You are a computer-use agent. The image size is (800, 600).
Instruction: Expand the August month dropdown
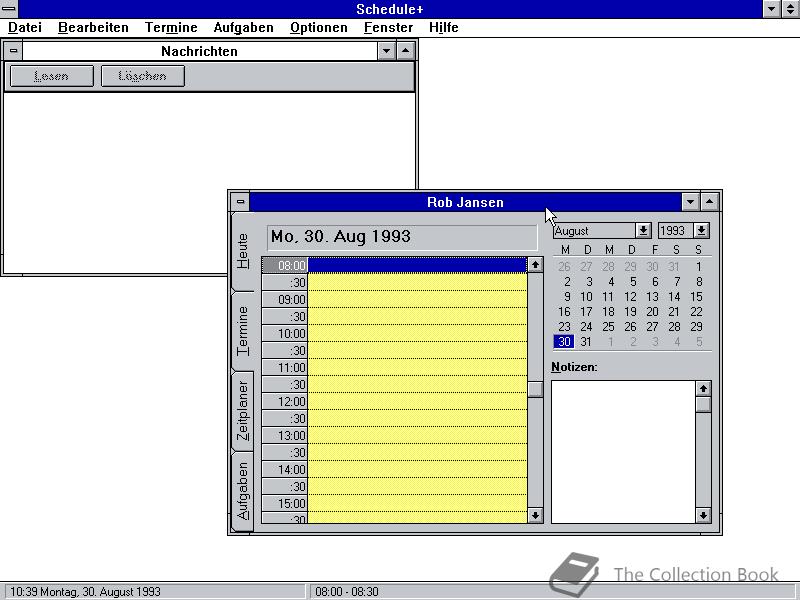[643, 231]
